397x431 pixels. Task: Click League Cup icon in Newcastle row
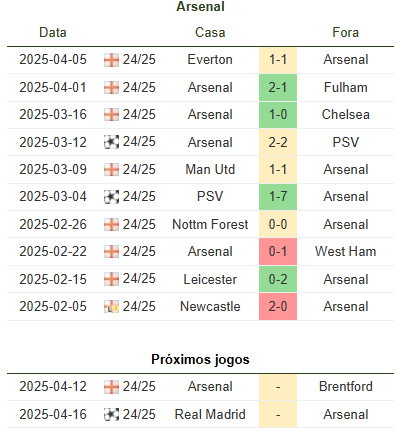click(x=111, y=307)
